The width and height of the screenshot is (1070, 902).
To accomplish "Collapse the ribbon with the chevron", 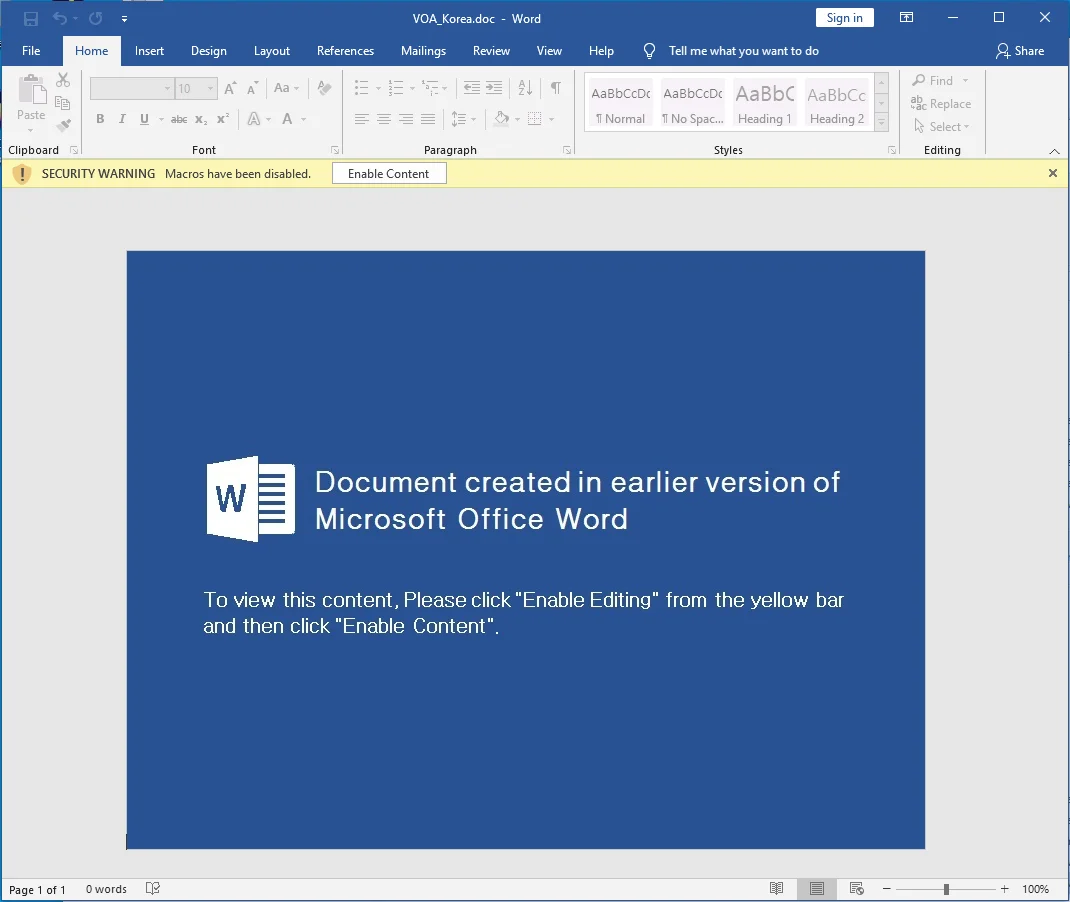I will (1054, 151).
